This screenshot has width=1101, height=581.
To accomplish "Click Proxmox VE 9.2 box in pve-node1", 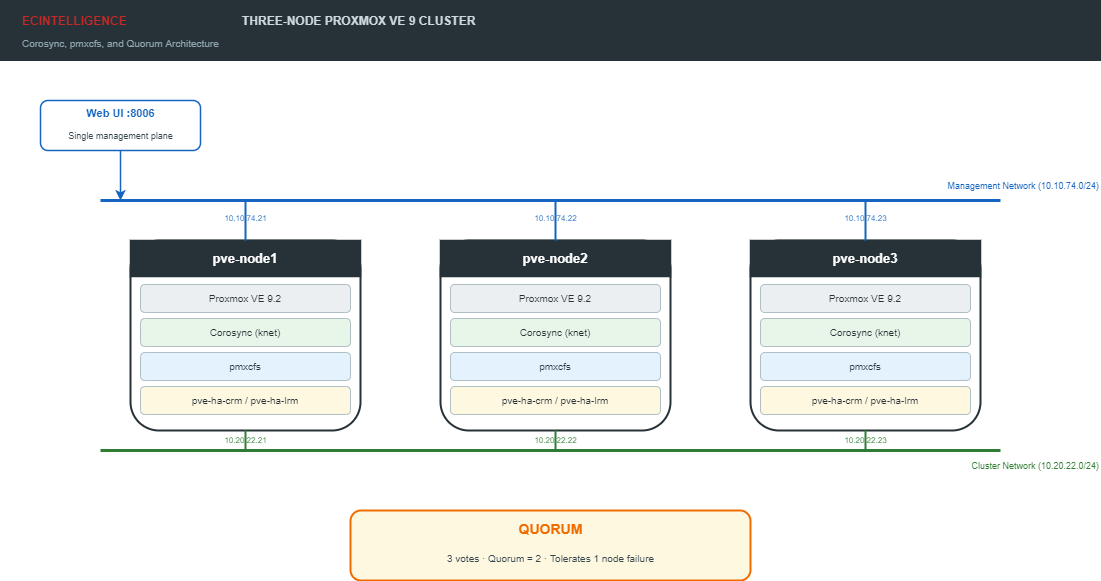I will click(245, 299).
